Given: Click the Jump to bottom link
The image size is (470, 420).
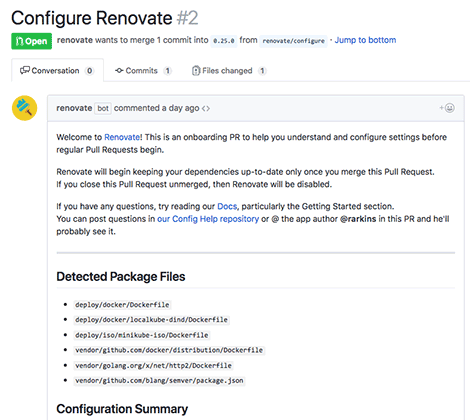Looking at the screenshot, I should coord(365,40).
